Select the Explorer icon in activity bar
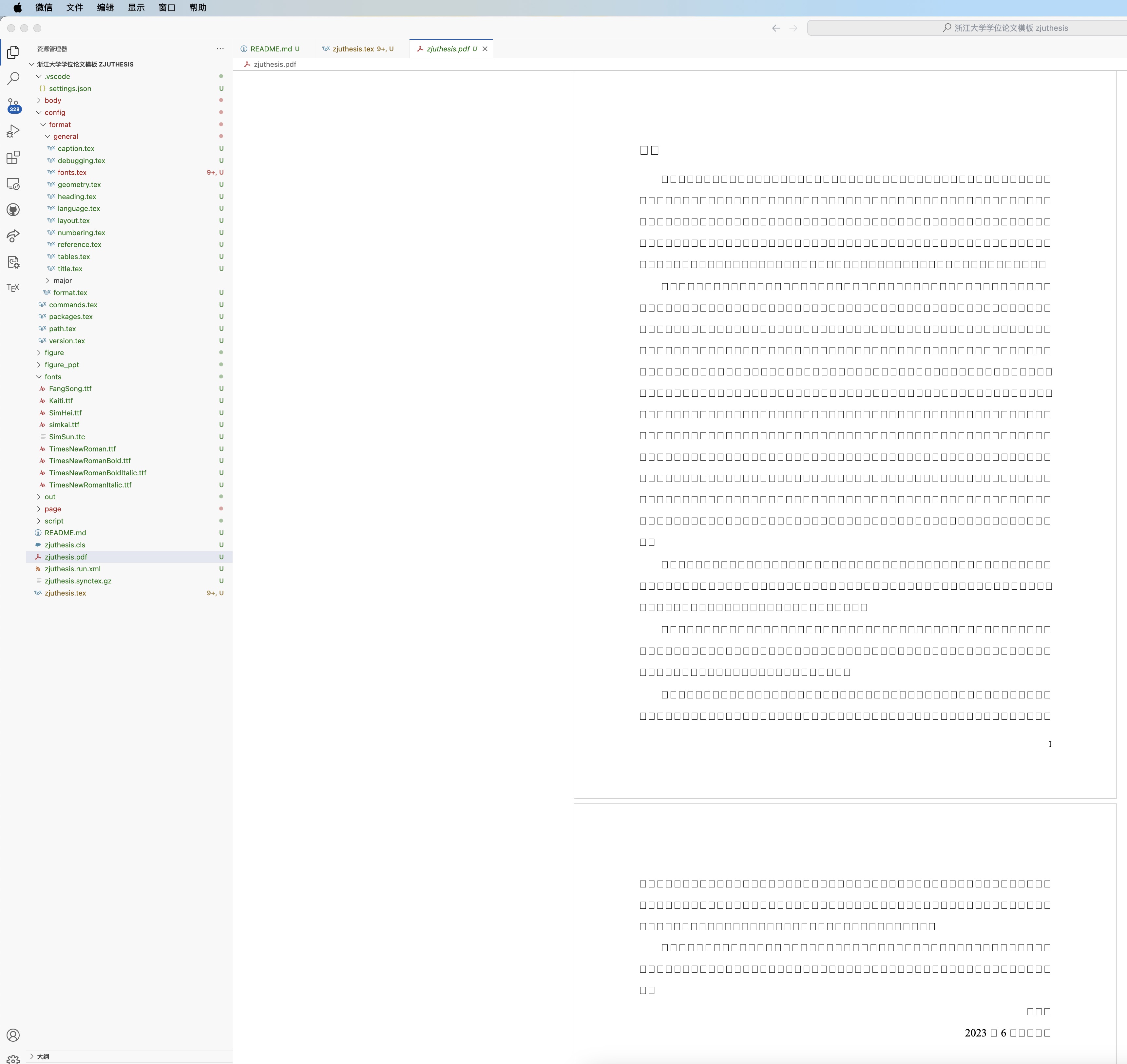 pos(13,53)
